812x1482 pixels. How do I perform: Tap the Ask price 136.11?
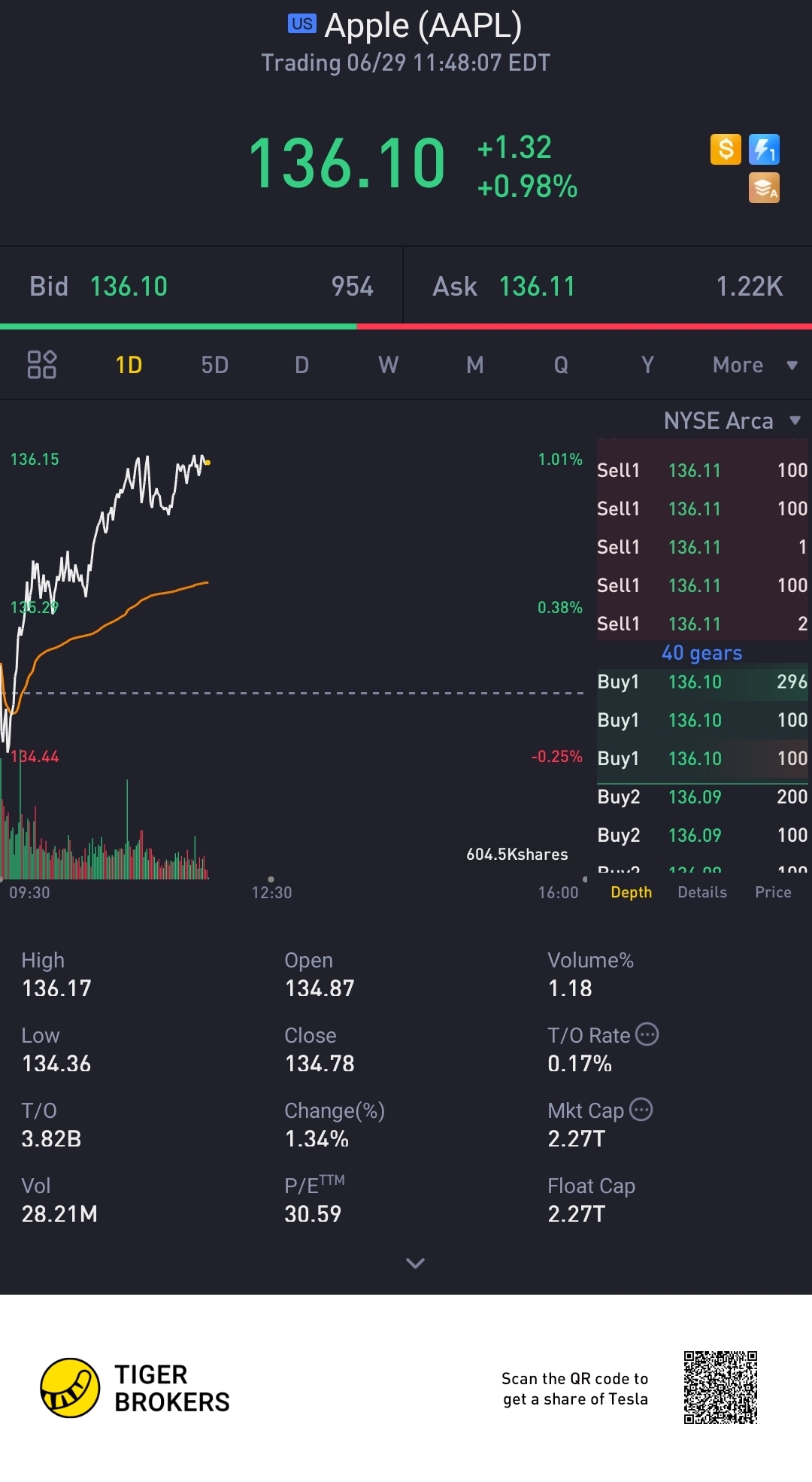[537, 287]
